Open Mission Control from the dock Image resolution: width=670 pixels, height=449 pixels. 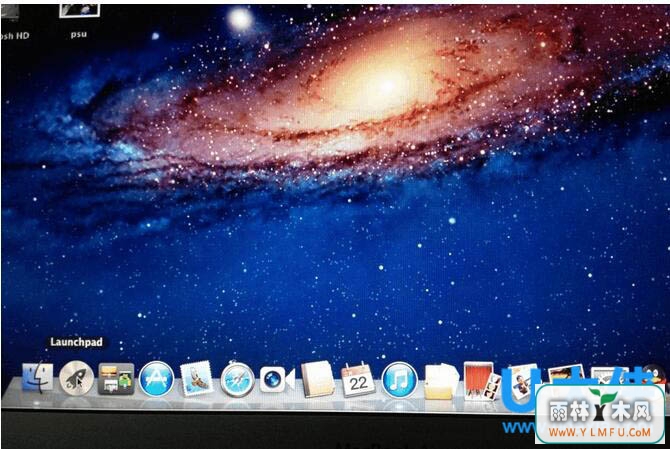[x=116, y=379]
